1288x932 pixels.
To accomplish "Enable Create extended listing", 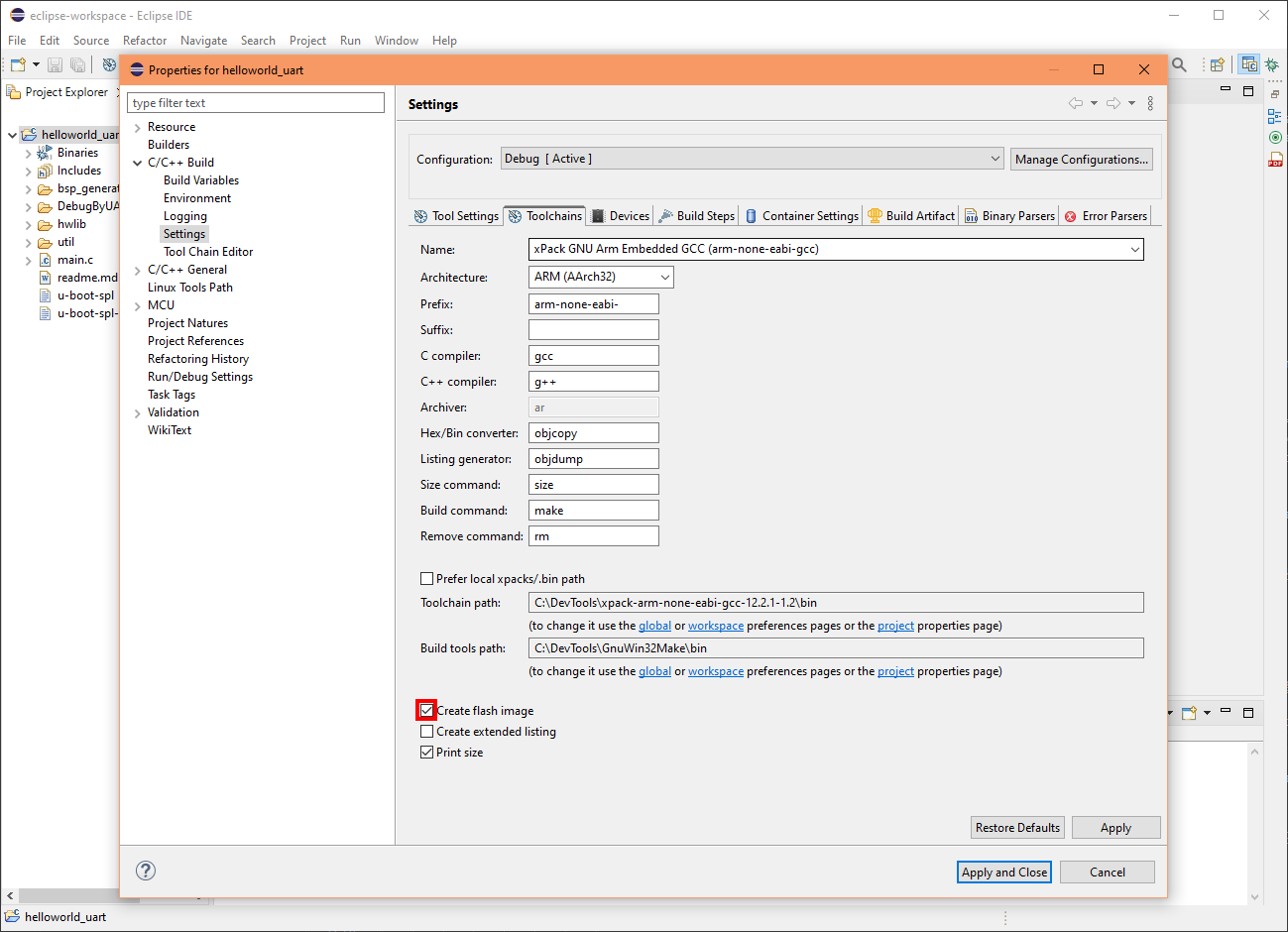I will [426, 731].
